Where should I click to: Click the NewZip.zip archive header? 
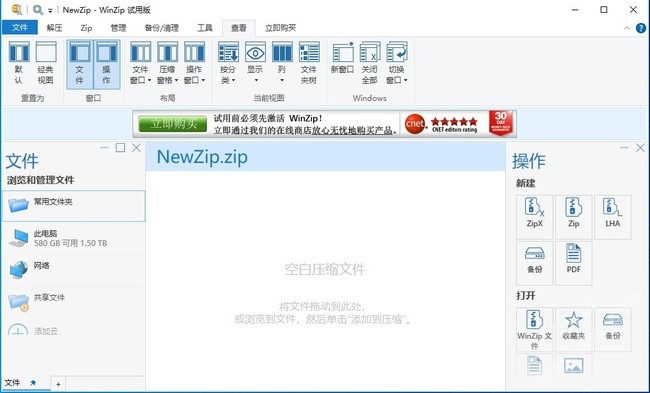(202, 157)
